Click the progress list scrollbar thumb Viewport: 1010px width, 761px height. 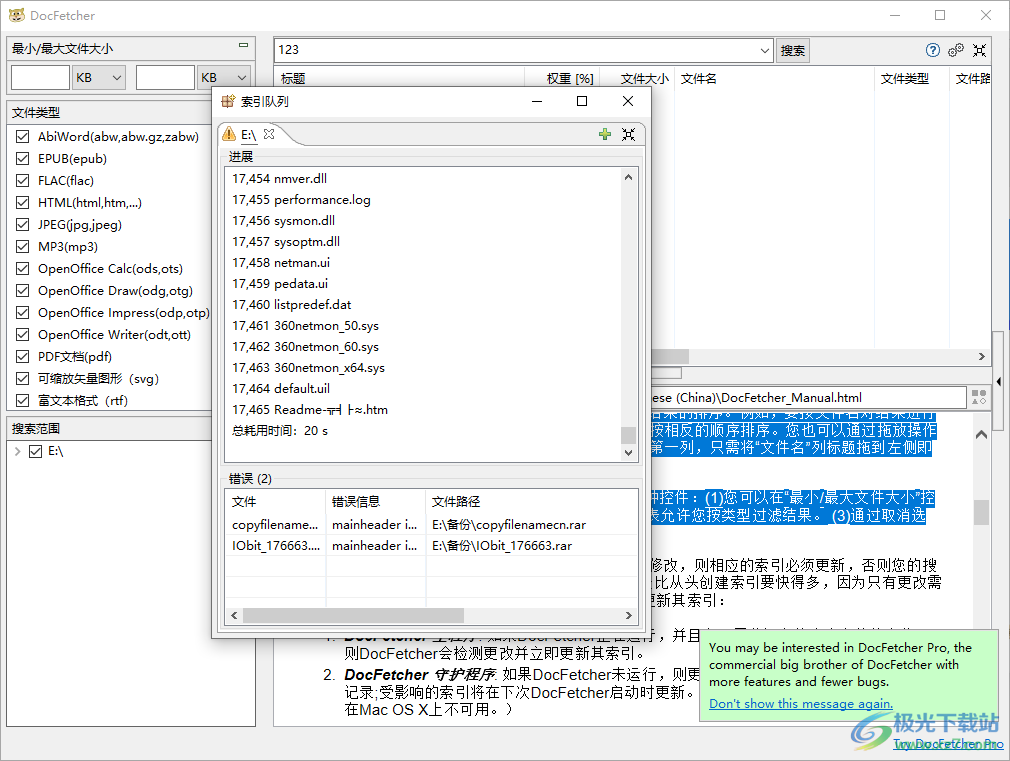628,435
